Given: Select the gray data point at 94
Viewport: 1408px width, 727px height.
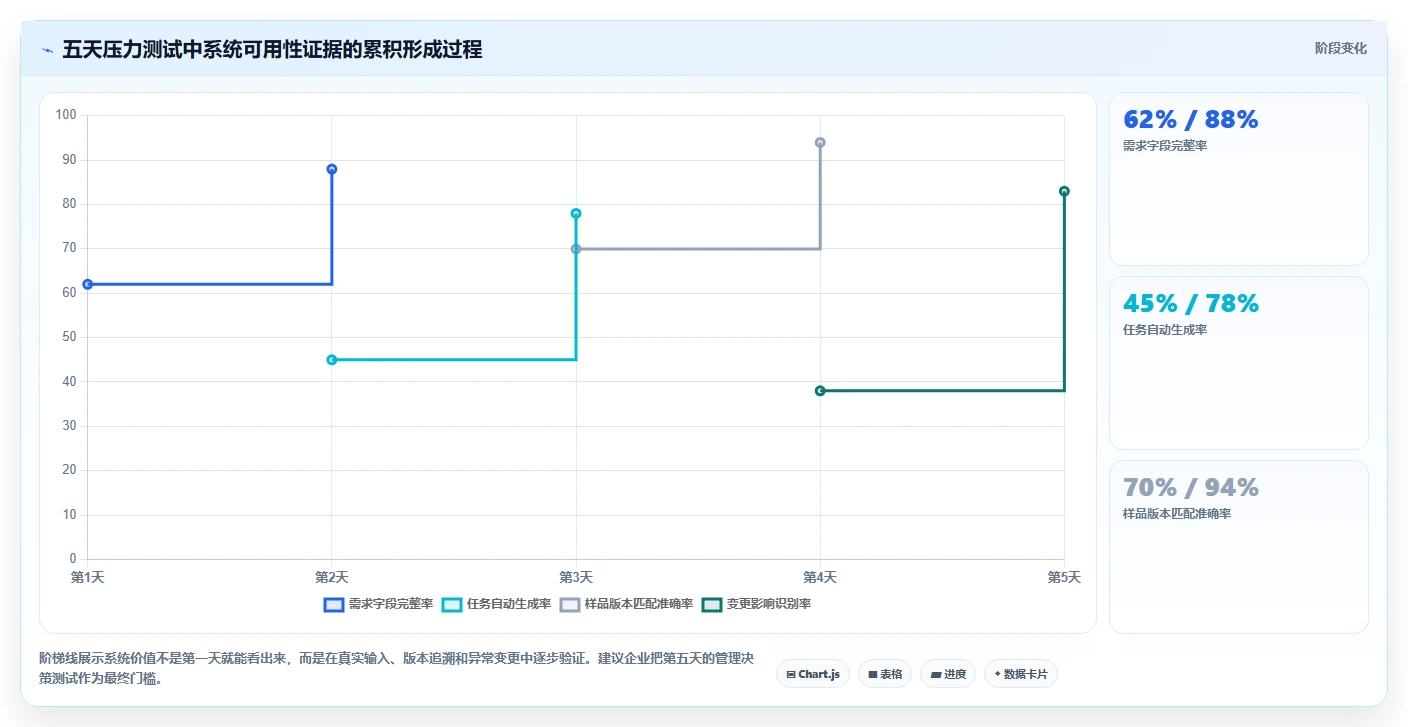Looking at the screenshot, I should 820,142.
